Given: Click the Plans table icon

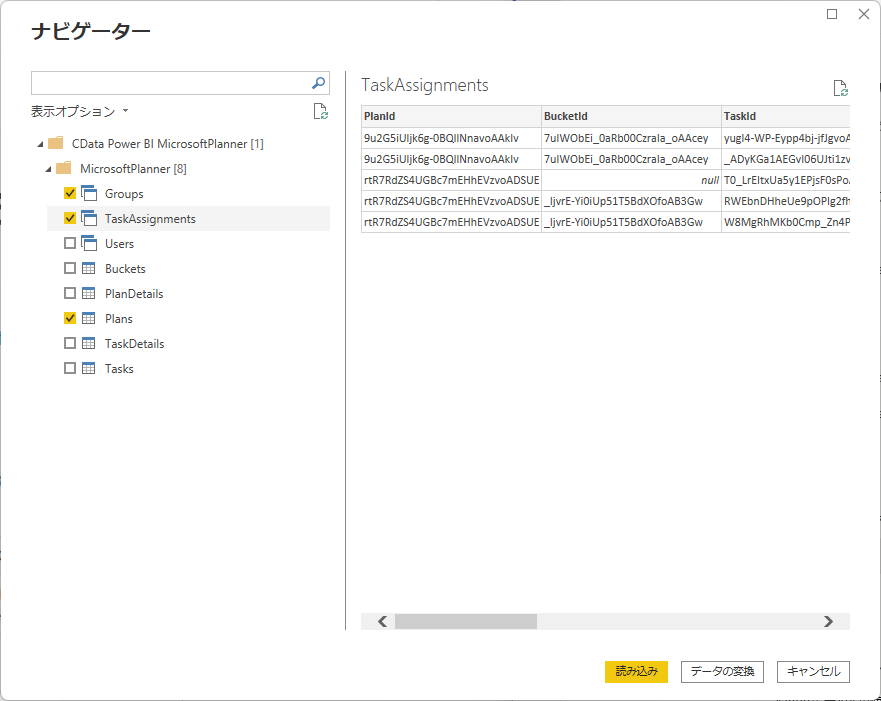Looking at the screenshot, I should (89, 318).
